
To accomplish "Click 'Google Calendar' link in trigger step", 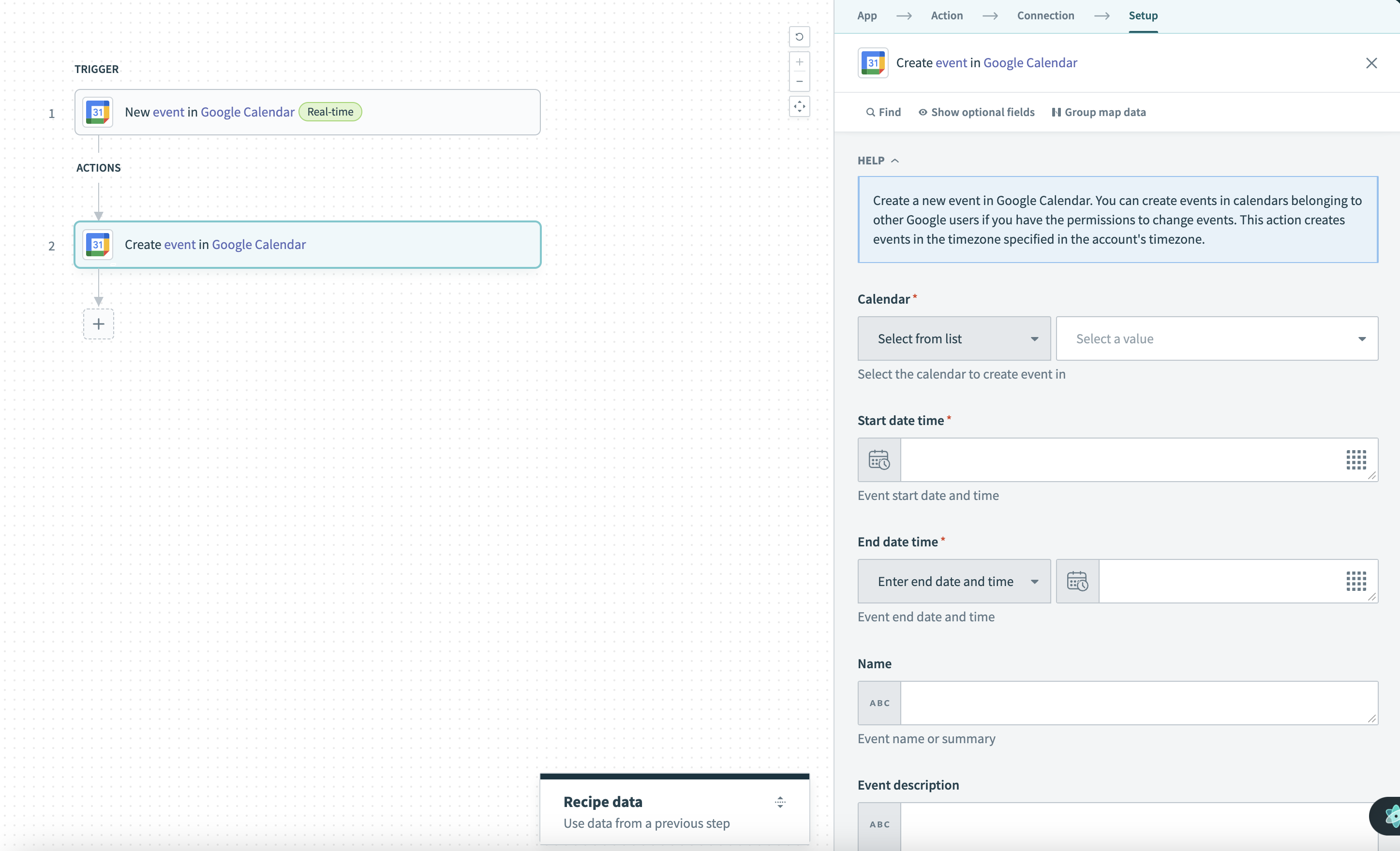I will pos(247,112).
